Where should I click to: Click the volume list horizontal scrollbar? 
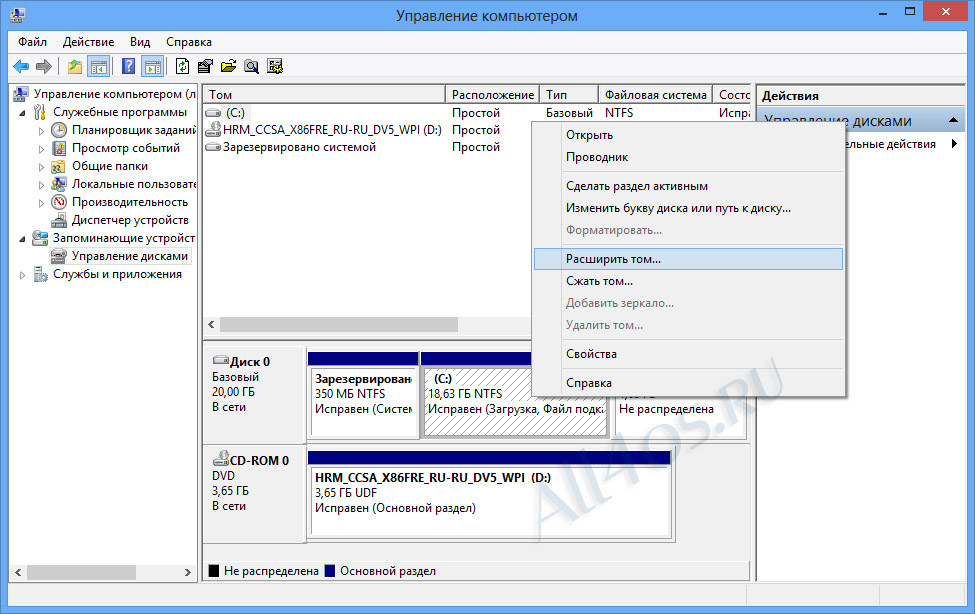click(339, 325)
